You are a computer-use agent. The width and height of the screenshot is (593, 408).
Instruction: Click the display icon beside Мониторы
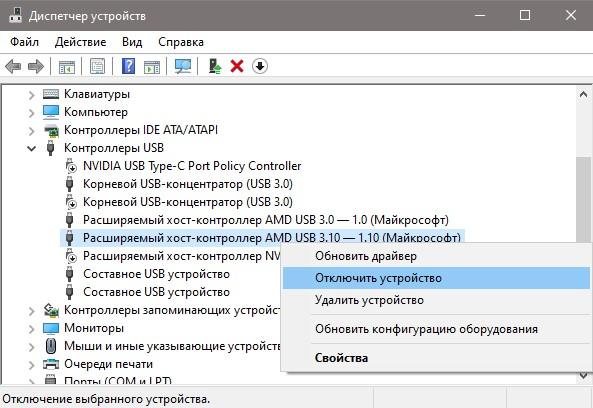pos(51,328)
